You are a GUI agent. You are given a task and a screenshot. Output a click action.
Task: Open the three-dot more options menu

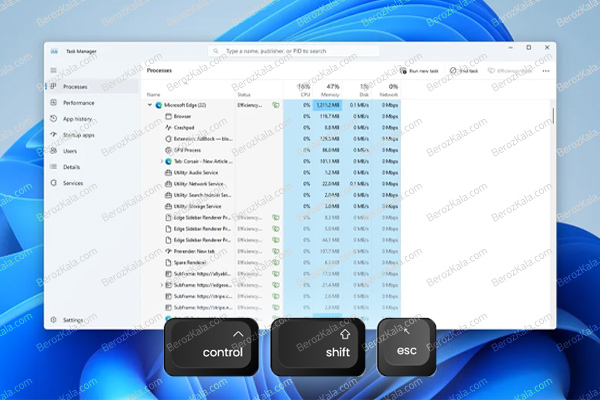pos(546,71)
